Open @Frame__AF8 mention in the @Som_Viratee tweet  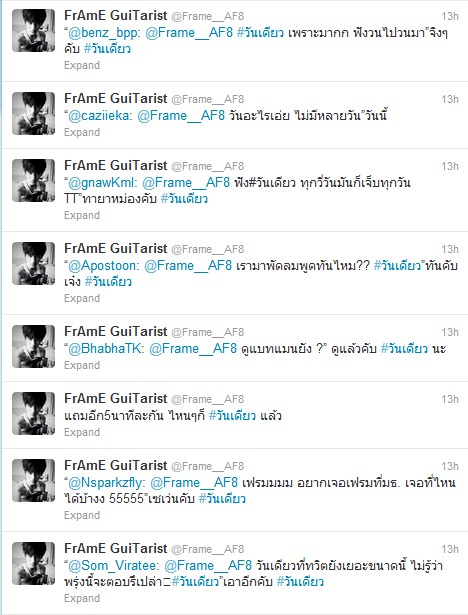pos(208,566)
